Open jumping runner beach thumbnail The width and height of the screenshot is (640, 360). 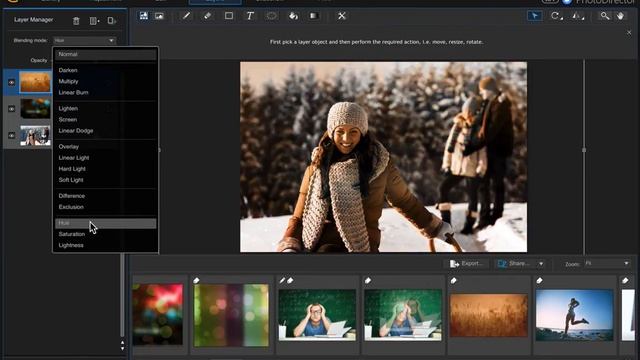(574, 315)
